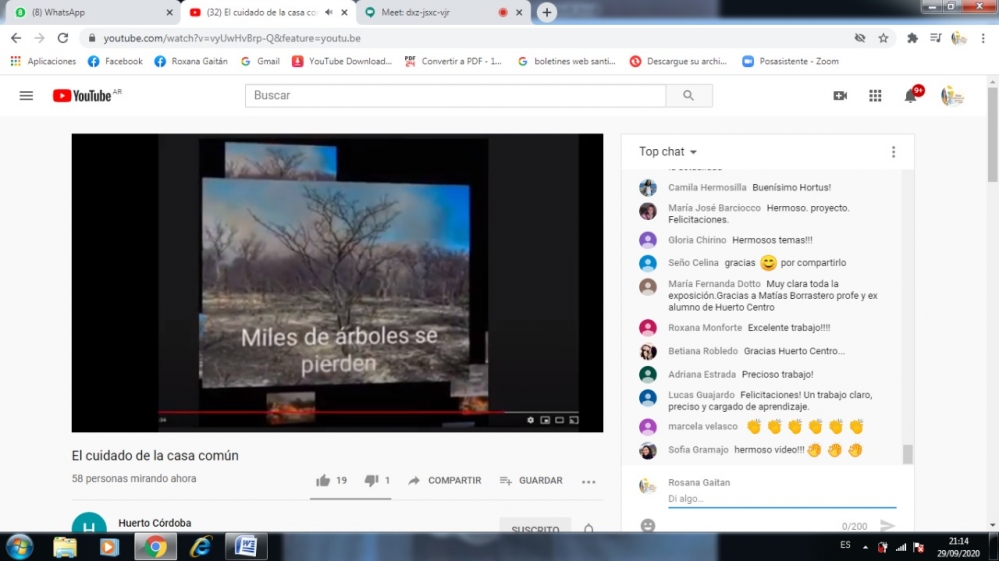
Task: Open Chrome extensions puzzle icon
Action: [x=912, y=38]
